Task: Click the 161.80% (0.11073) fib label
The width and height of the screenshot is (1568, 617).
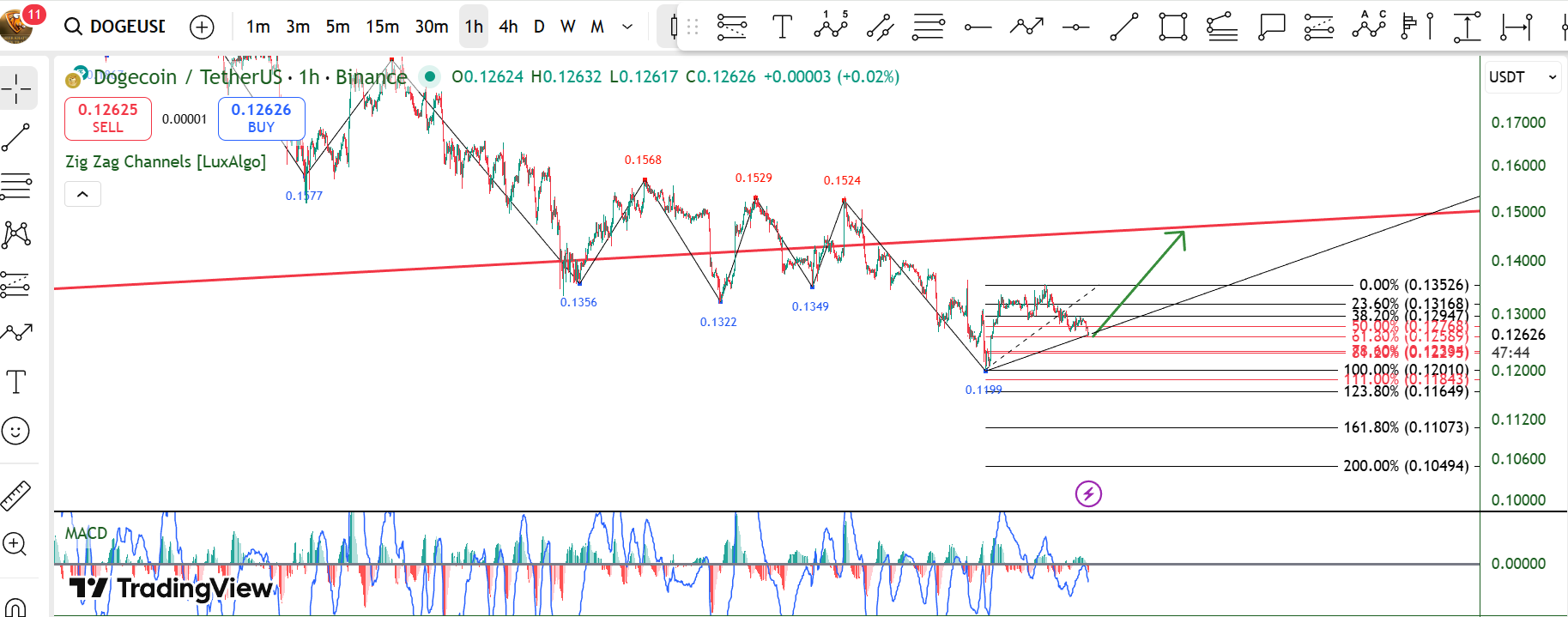Action: tap(1407, 427)
